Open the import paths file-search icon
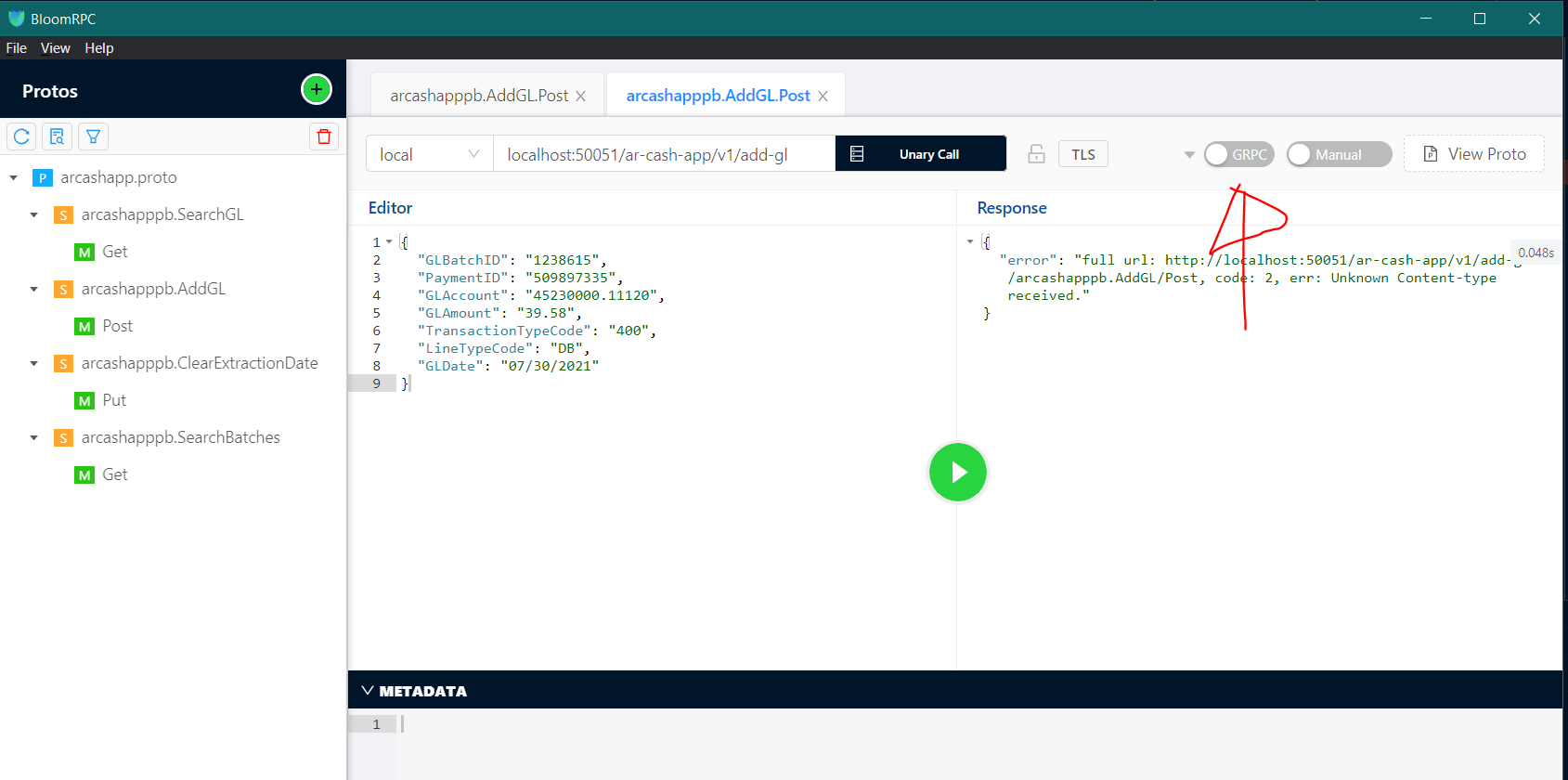Viewport: 1568px width, 780px height. (58, 136)
